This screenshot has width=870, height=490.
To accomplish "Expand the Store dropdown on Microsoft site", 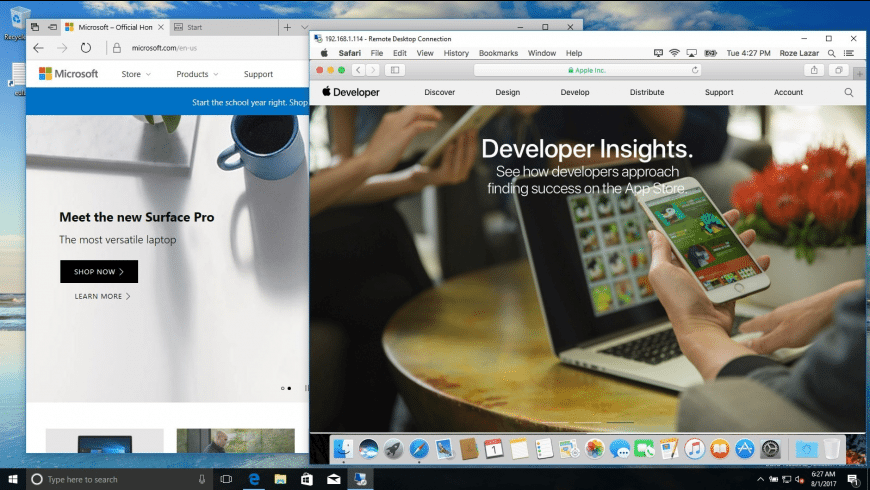I will click(x=136, y=74).
